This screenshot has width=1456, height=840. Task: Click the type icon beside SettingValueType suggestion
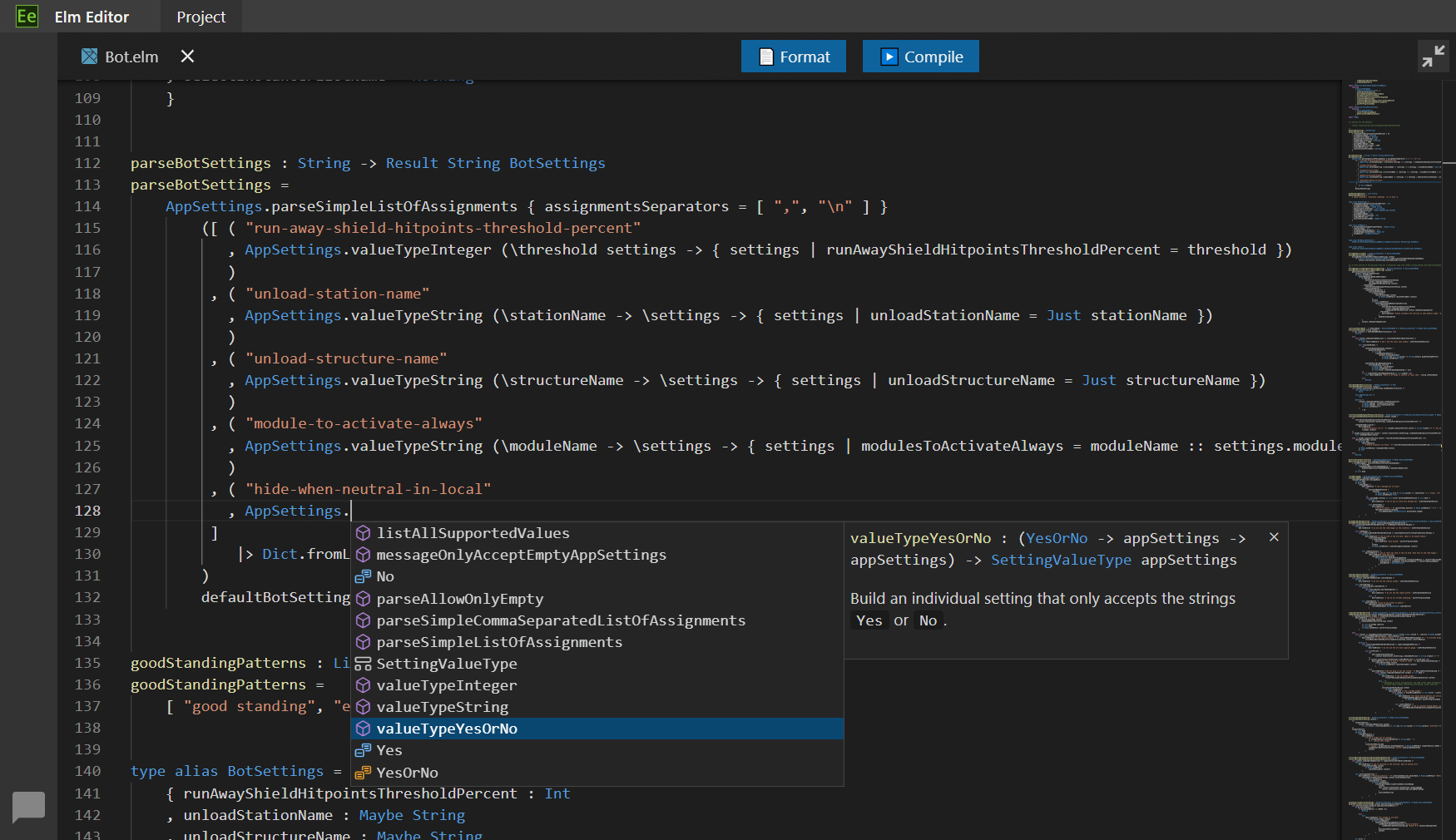coord(364,664)
